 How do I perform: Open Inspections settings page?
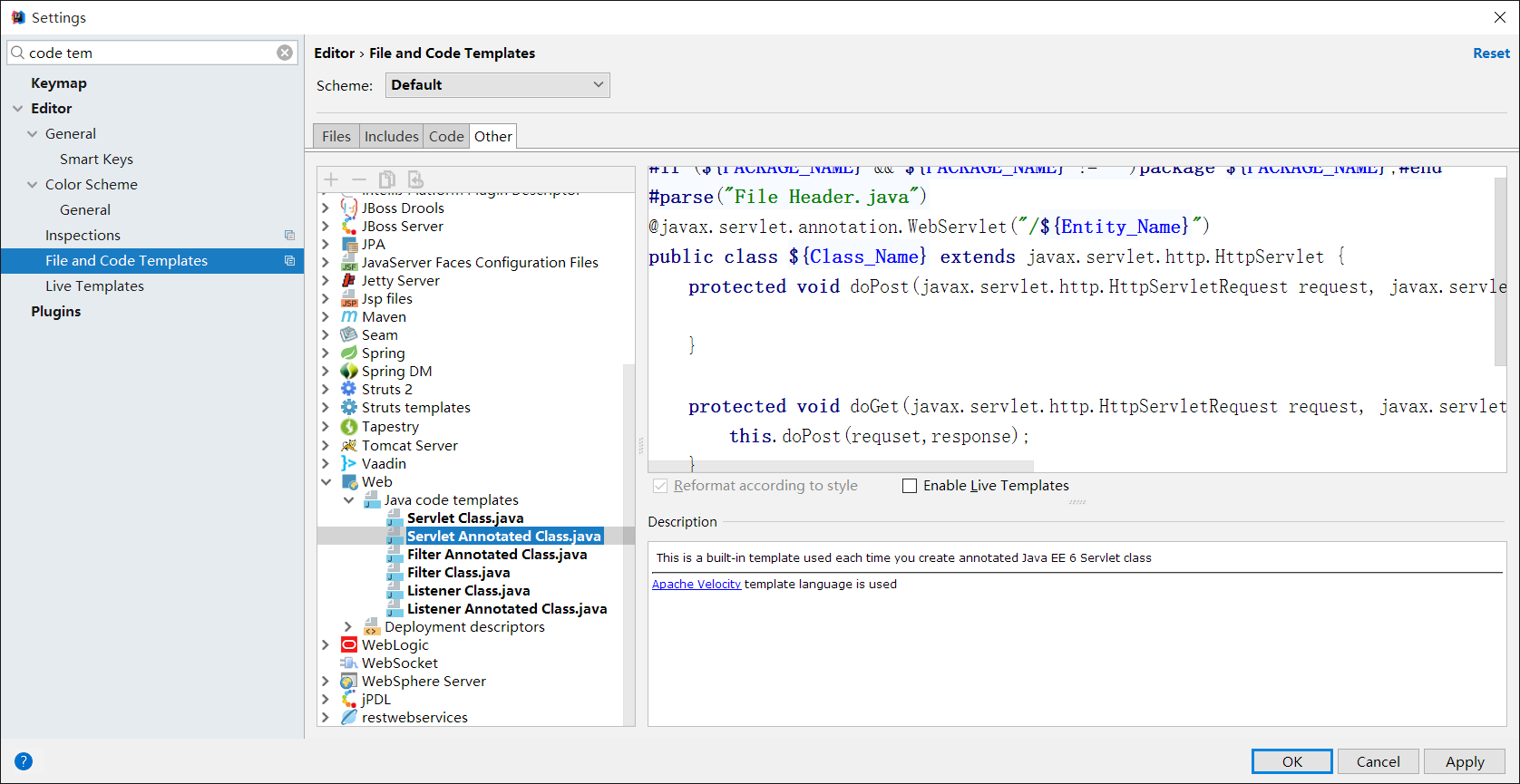(x=83, y=235)
